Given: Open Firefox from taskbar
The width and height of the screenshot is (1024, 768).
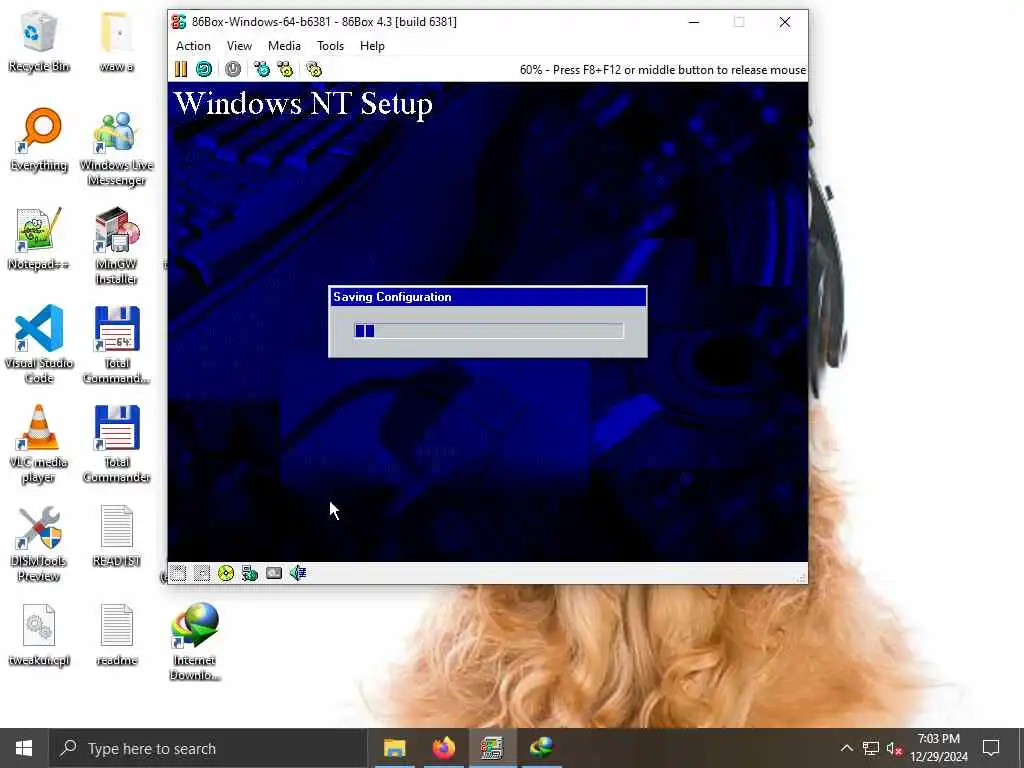Looking at the screenshot, I should (443, 748).
